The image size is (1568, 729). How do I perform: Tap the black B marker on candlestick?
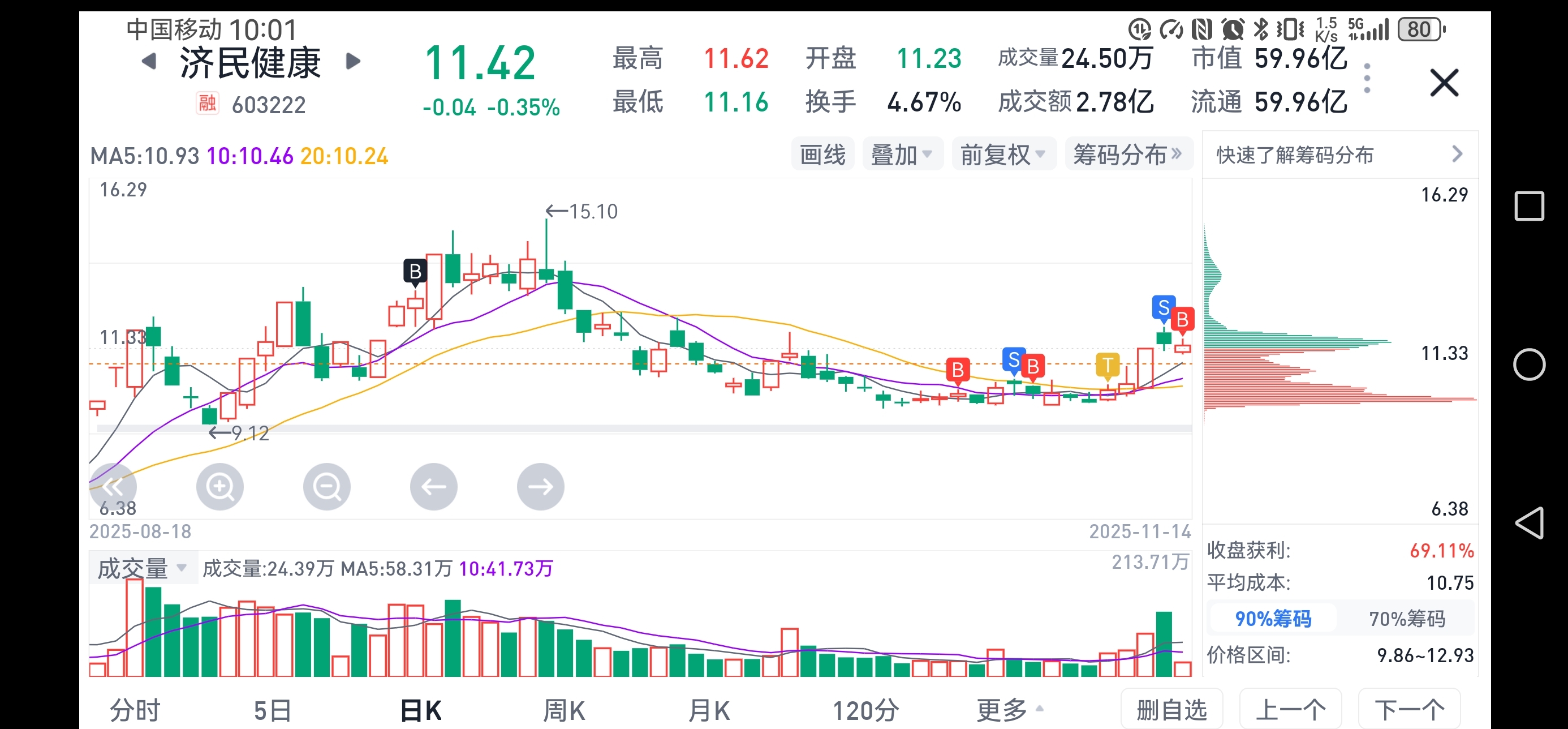click(x=415, y=271)
